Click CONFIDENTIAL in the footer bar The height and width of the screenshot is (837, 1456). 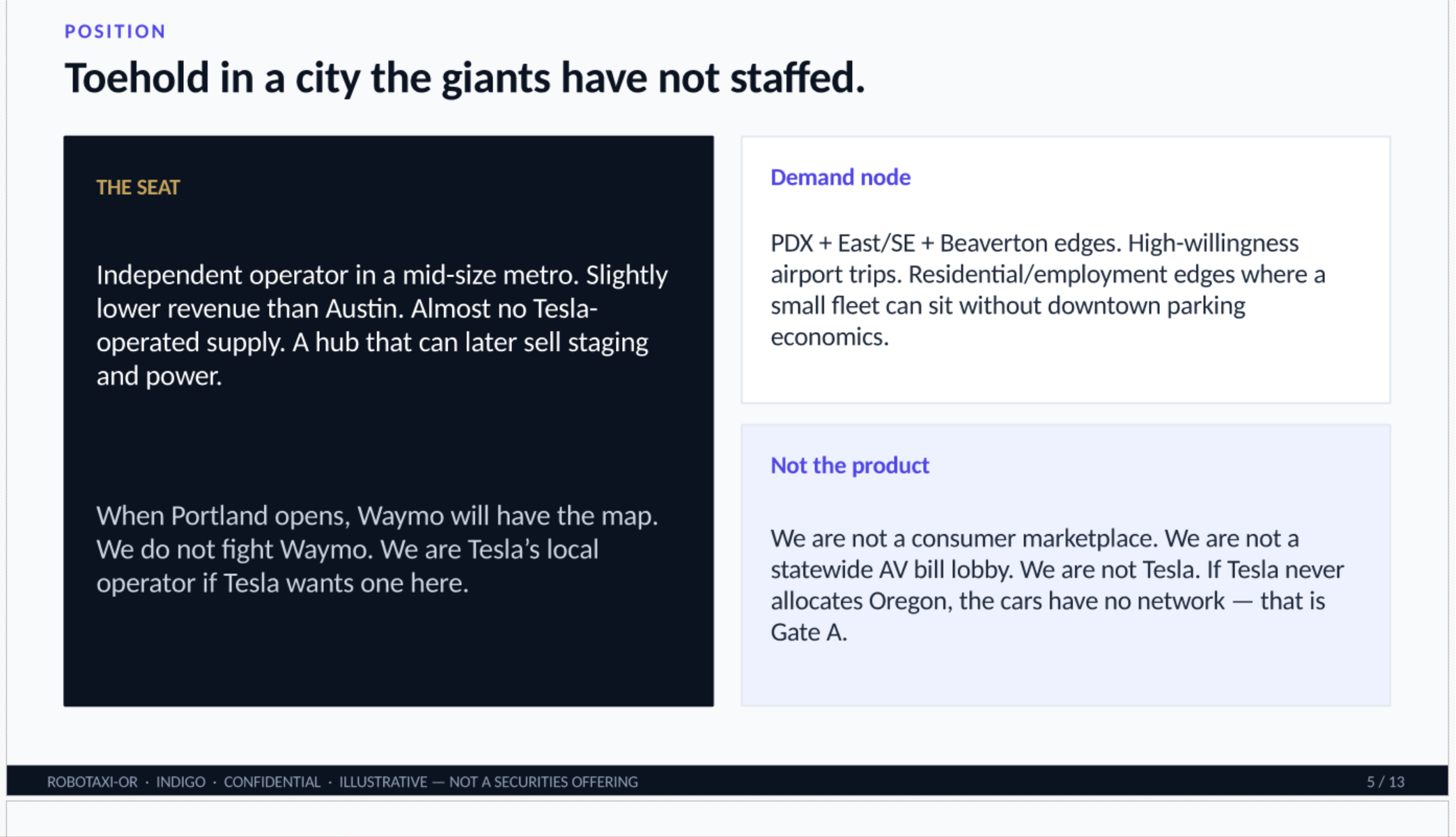pyautogui.click(x=272, y=782)
